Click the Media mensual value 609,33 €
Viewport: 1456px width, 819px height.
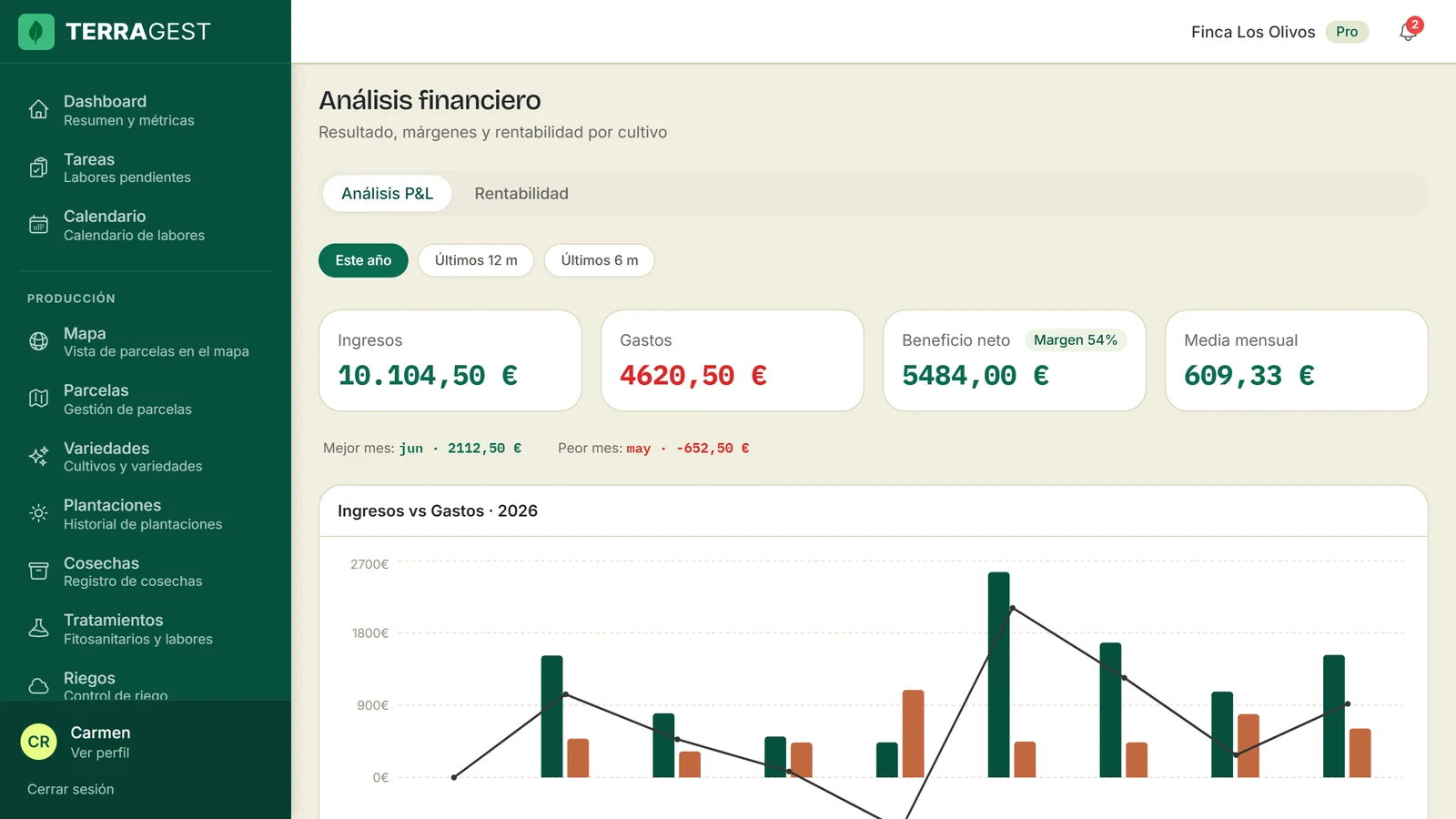pos(1249,375)
